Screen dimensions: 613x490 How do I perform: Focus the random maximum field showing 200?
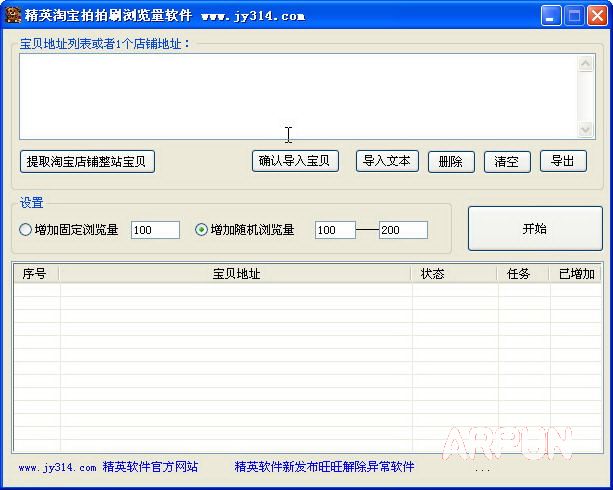pos(403,230)
